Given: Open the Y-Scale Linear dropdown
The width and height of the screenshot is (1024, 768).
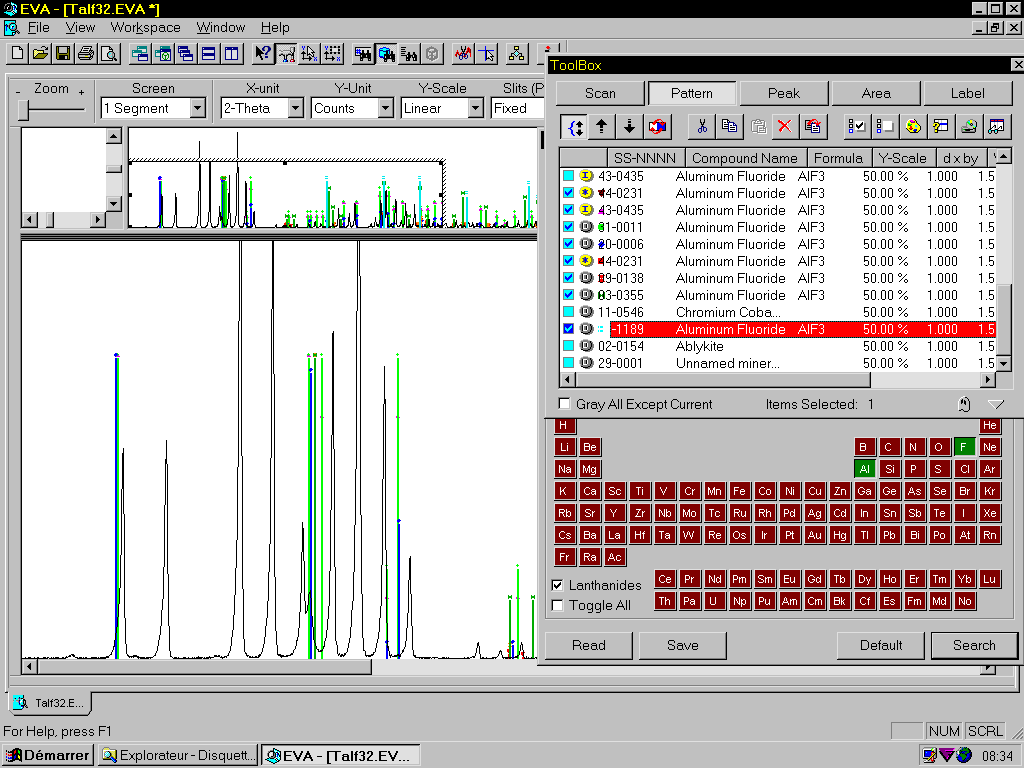Looking at the screenshot, I should coord(476,108).
